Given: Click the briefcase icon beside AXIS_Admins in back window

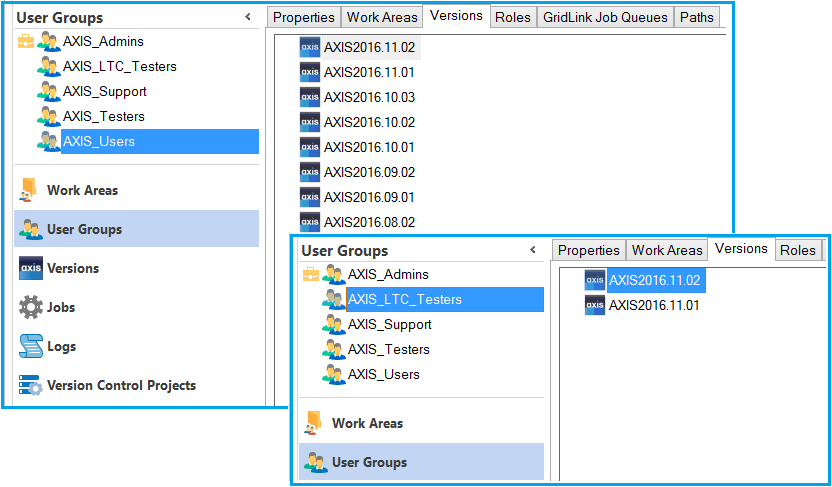Looking at the screenshot, I should click(26, 42).
